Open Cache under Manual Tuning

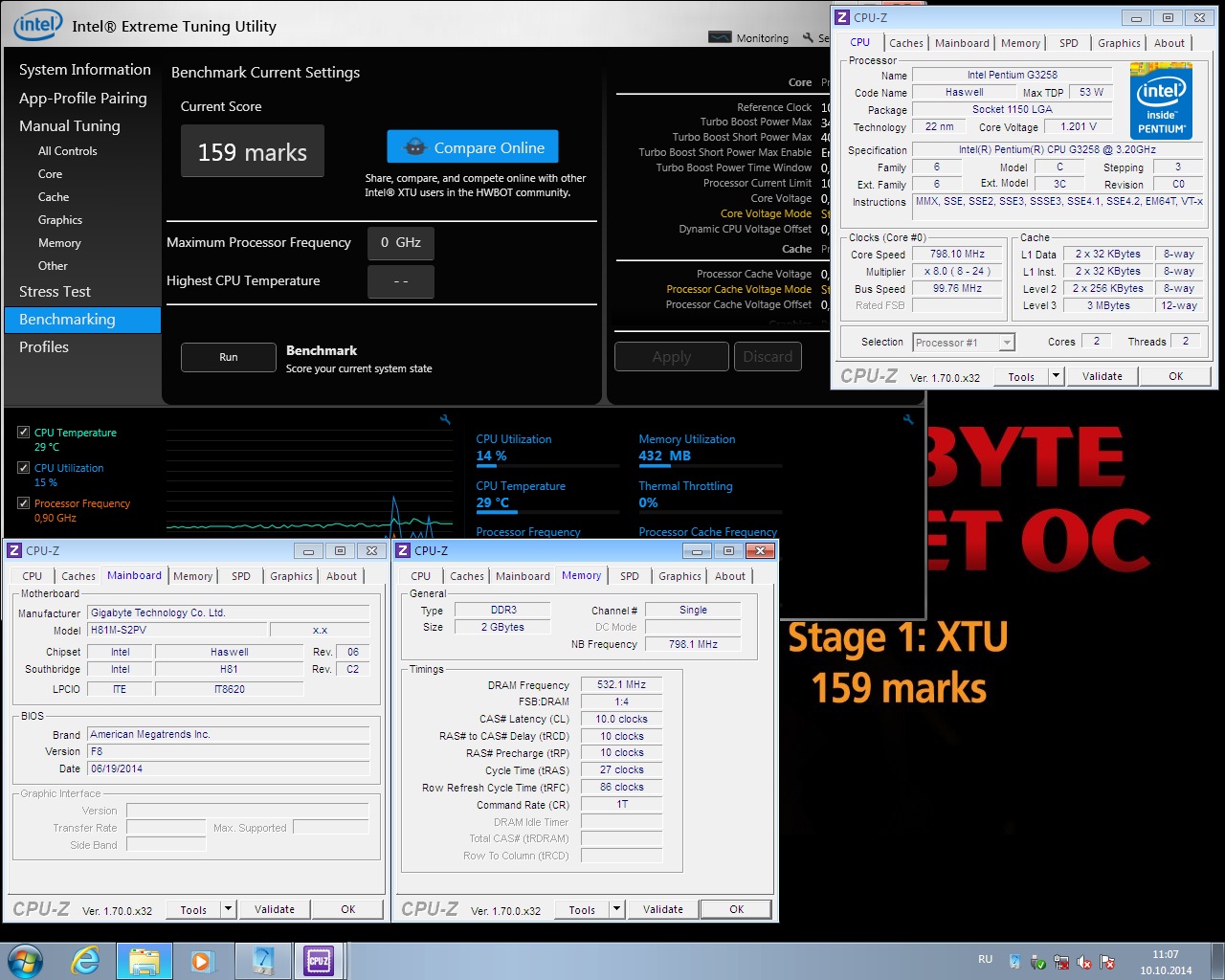click(x=54, y=197)
